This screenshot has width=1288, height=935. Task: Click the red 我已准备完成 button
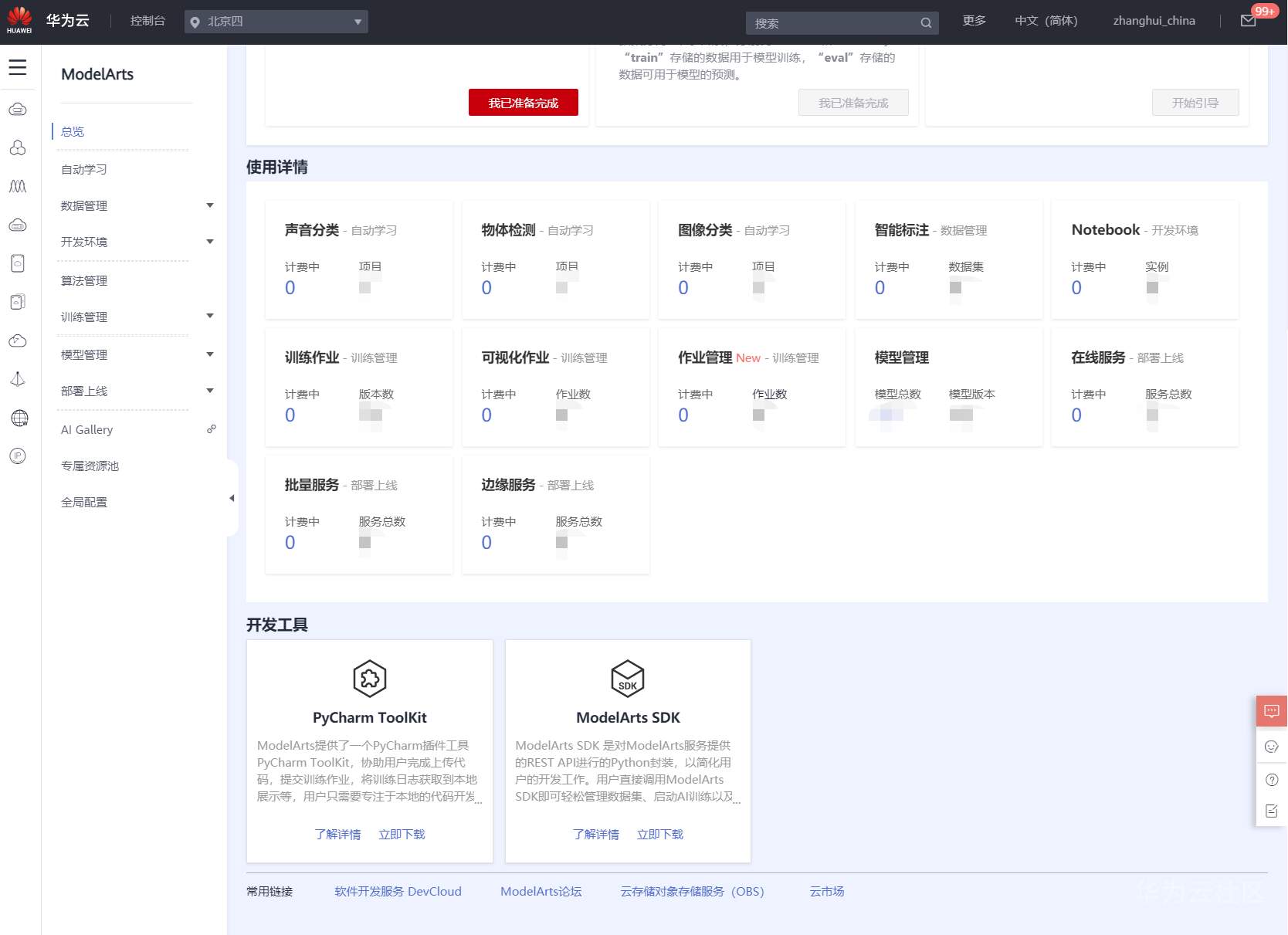(x=524, y=103)
